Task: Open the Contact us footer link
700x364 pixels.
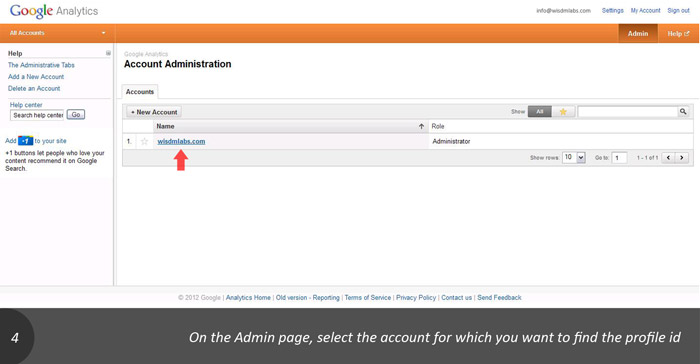Action: (x=456, y=297)
